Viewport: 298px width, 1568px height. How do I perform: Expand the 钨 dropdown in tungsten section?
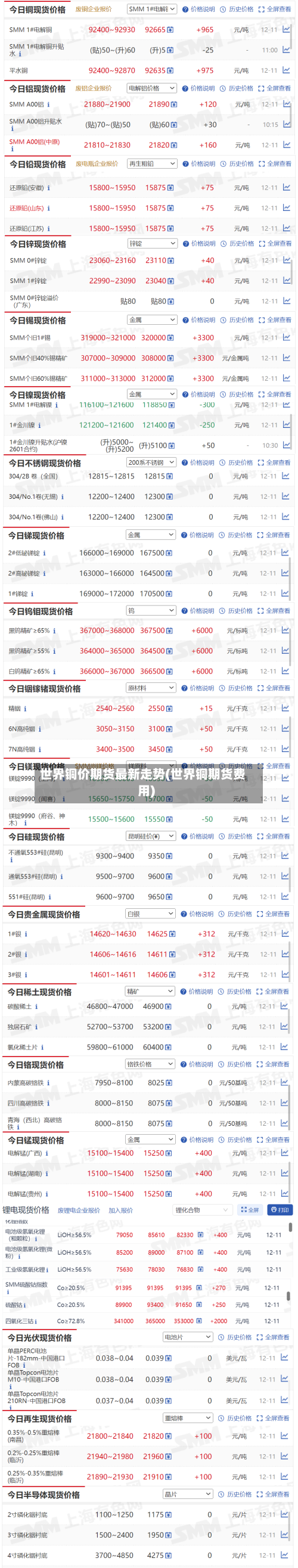(x=151, y=610)
